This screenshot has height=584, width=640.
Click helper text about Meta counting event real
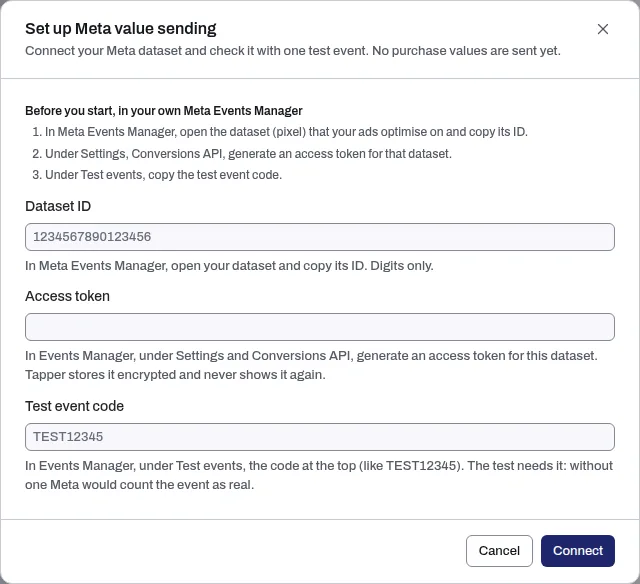coord(319,475)
